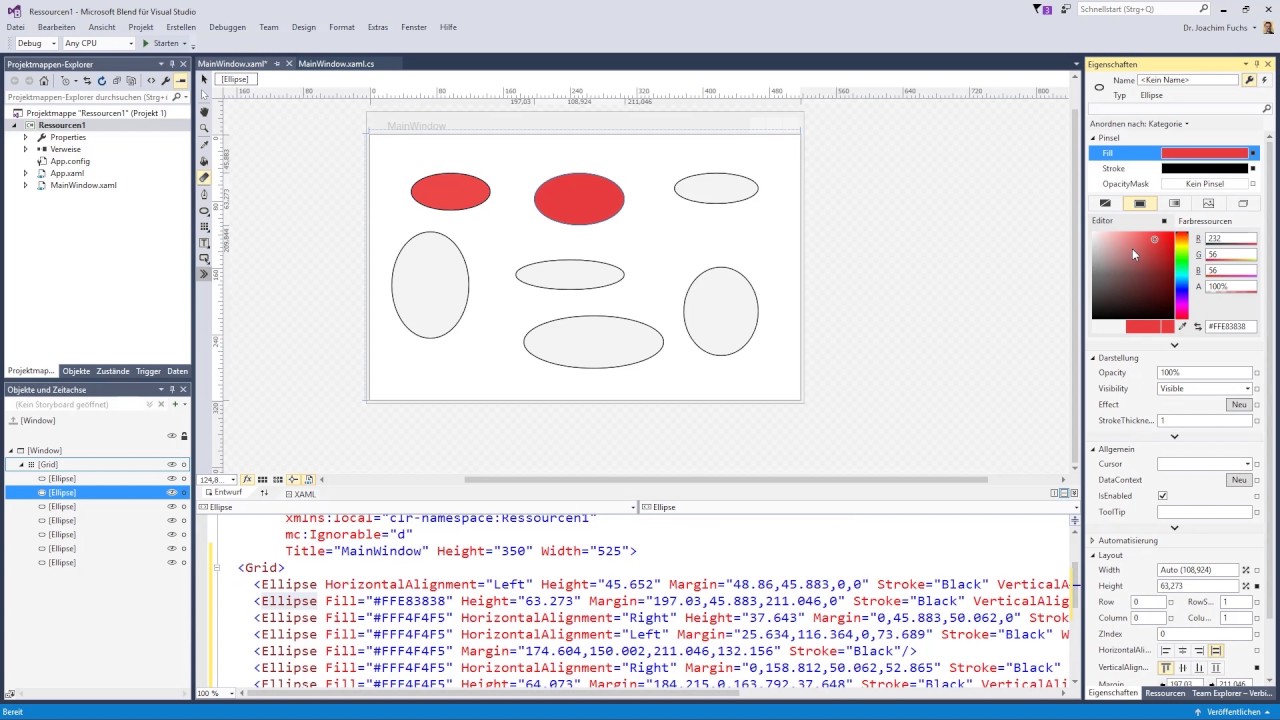Toggle eye of first [Ellipse] row
This screenshot has height=720, width=1280.
click(171, 479)
